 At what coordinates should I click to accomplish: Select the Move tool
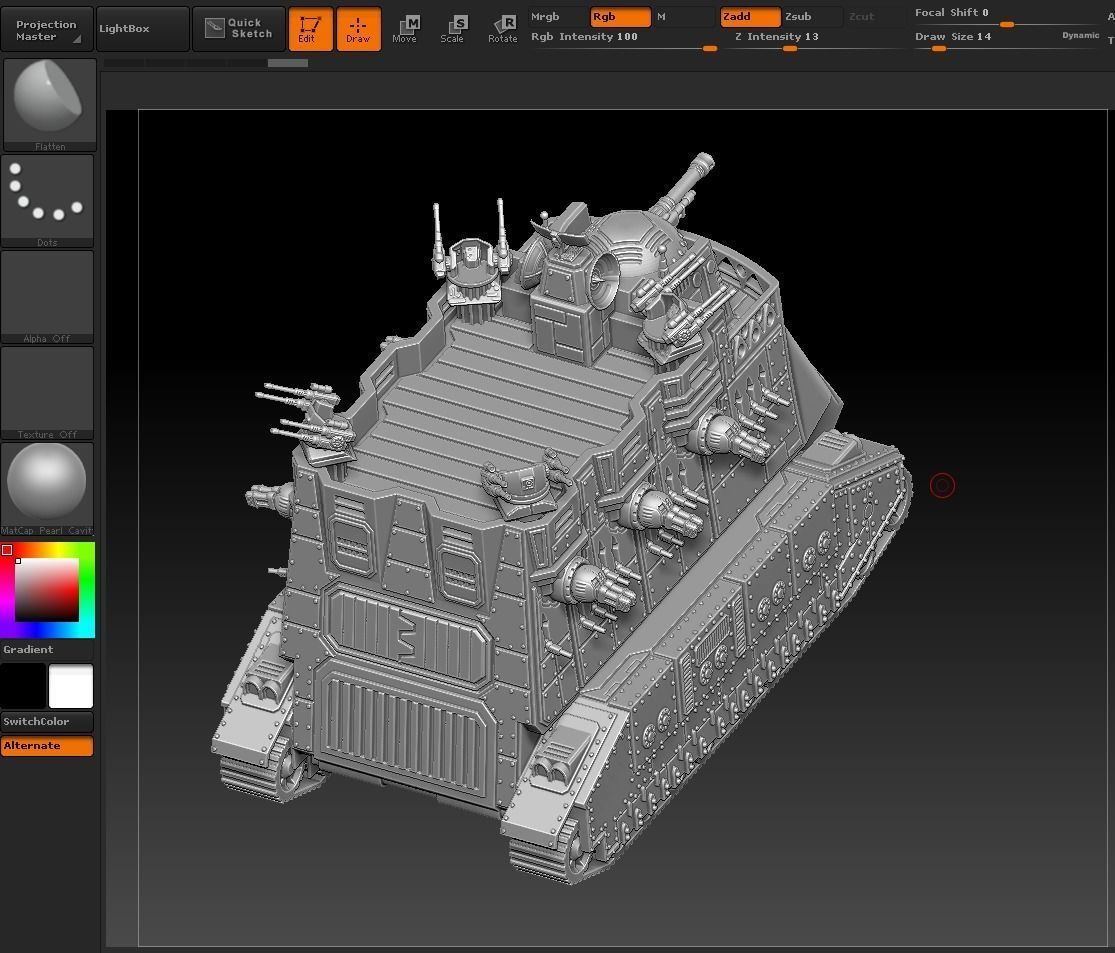click(405, 29)
